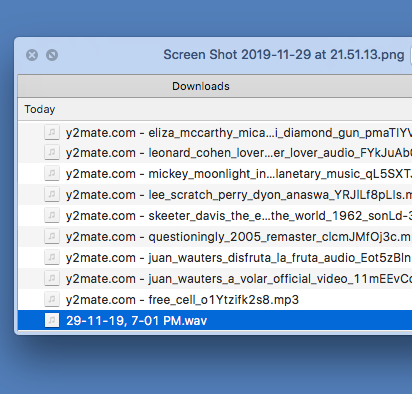This screenshot has width=412, height=394.
Task: Click the Screen Shot 2019-11-29 window title
Action: click(x=284, y=55)
